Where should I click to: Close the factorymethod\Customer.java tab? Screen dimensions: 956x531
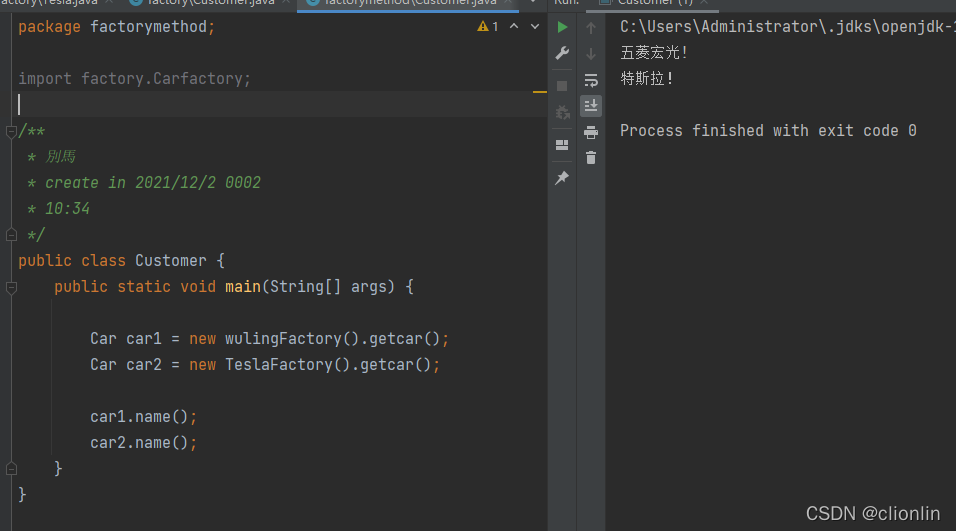508,2
